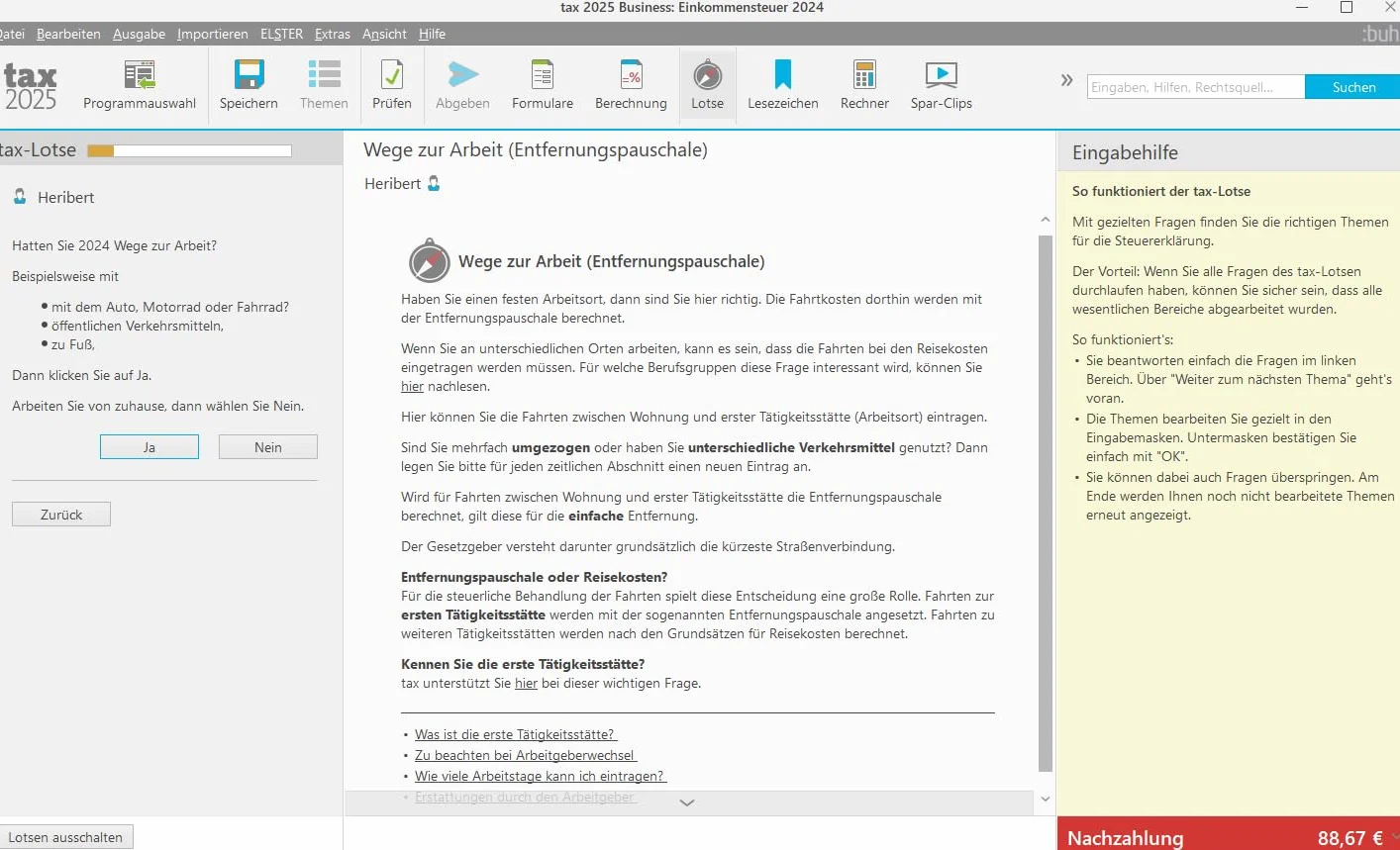The image size is (1400, 850).
Task: Click the help text vertical scrollbar thumb
Action: tap(1046, 504)
